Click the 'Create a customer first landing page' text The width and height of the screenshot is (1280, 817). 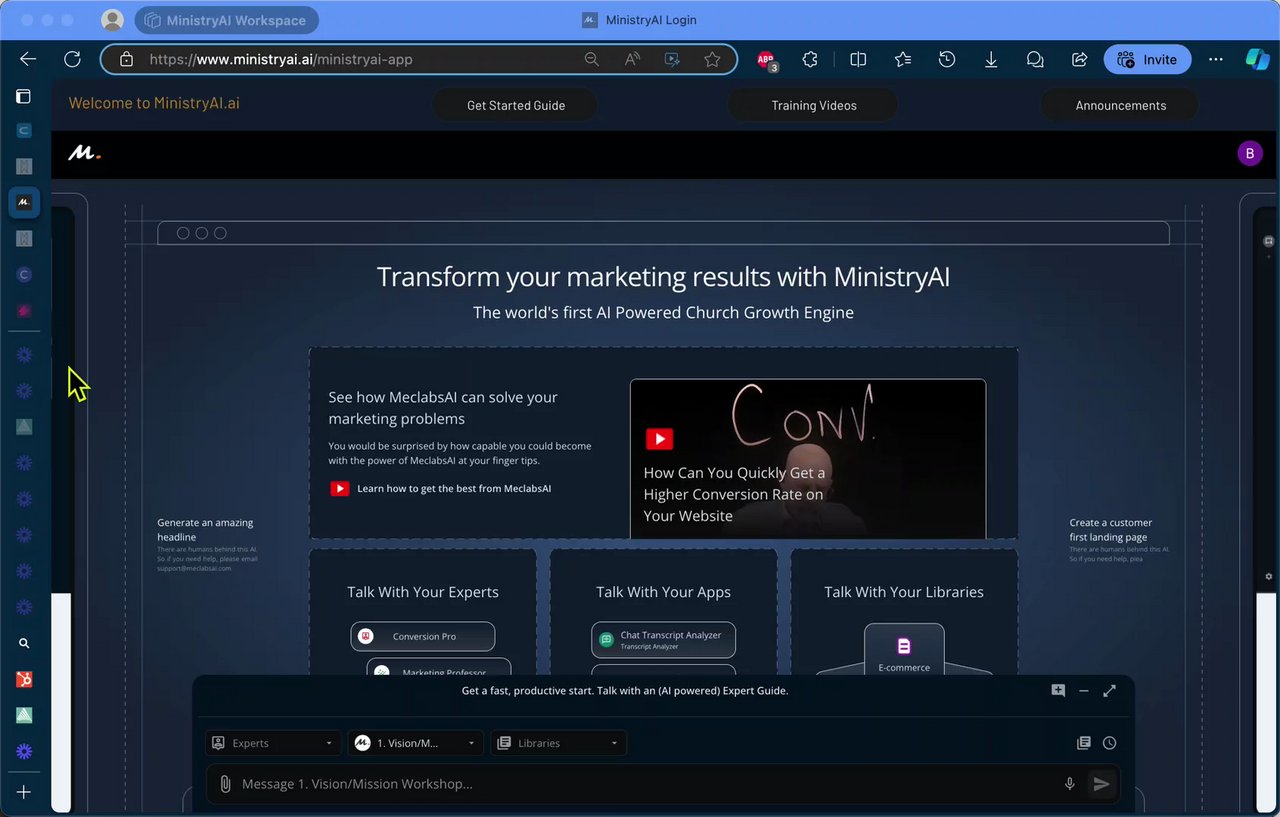click(1111, 530)
